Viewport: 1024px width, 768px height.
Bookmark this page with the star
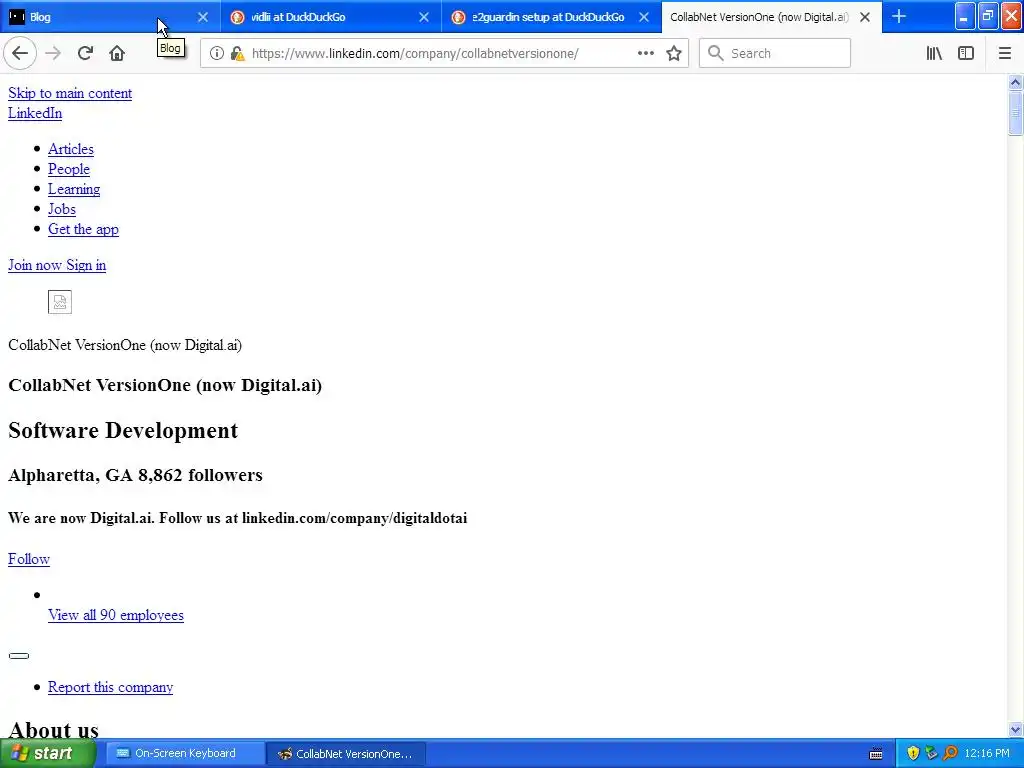click(674, 53)
